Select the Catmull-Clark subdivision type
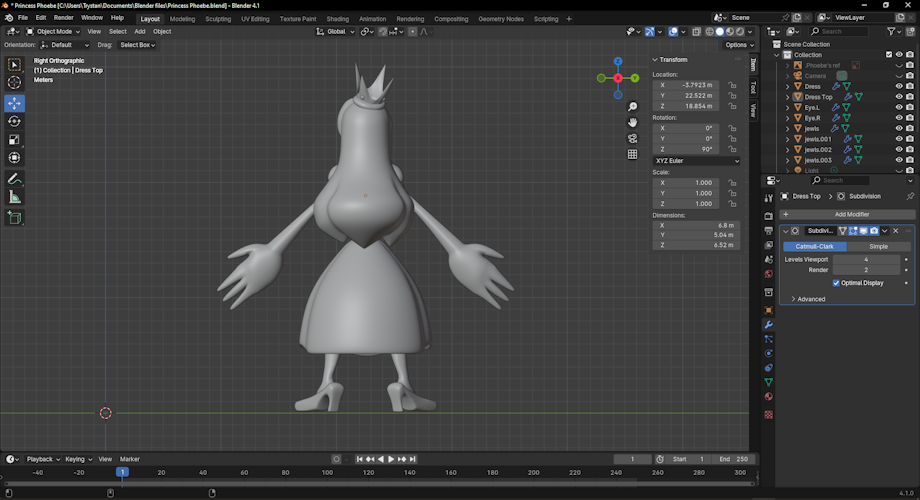920x500 pixels. (814, 246)
